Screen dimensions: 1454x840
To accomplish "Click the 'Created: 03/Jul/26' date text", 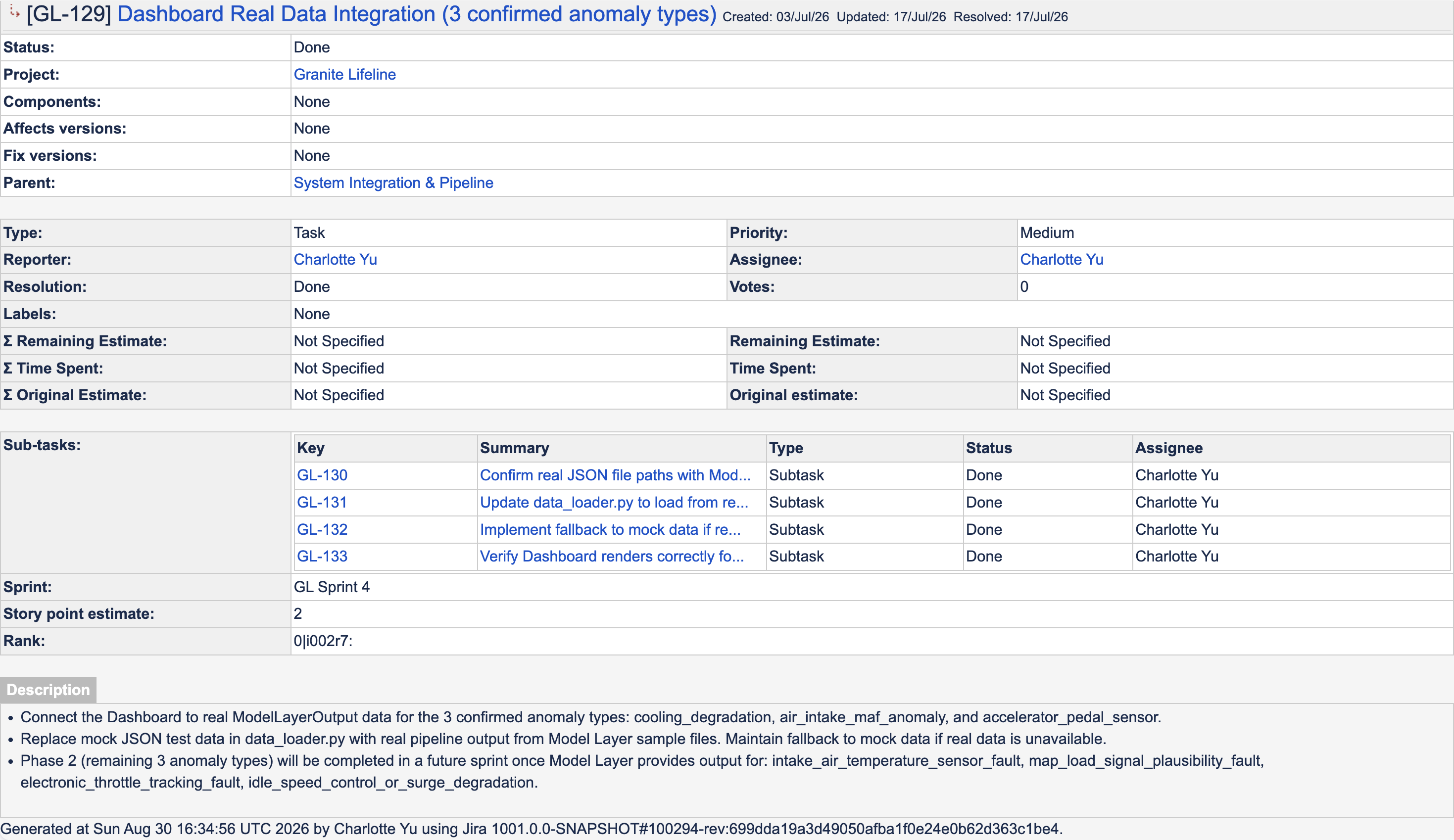I will 775,17.
